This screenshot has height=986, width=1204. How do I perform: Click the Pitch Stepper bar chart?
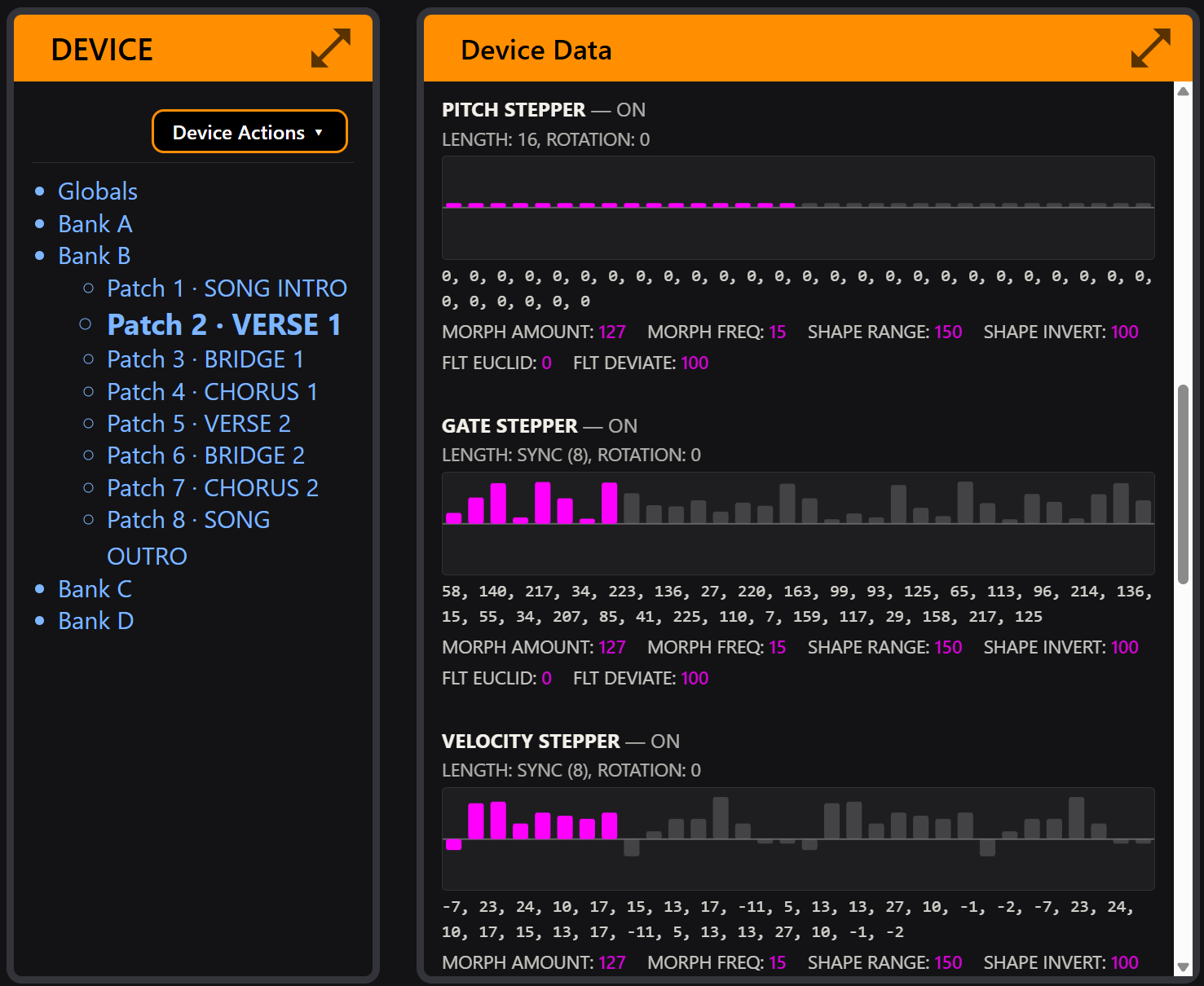tap(798, 208)
